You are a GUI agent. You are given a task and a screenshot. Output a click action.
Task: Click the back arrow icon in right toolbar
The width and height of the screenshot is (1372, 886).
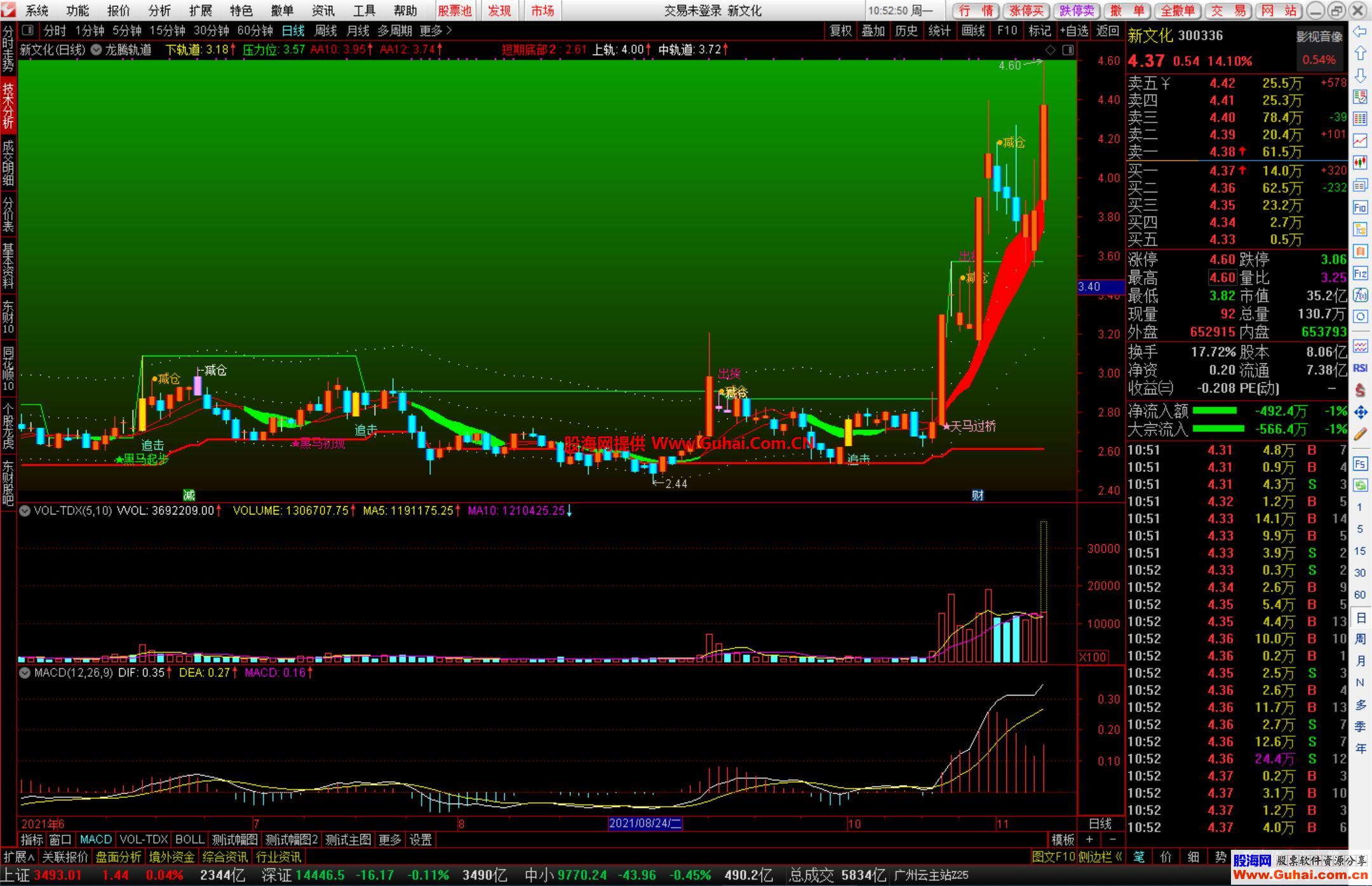[x=1360, y=31]
